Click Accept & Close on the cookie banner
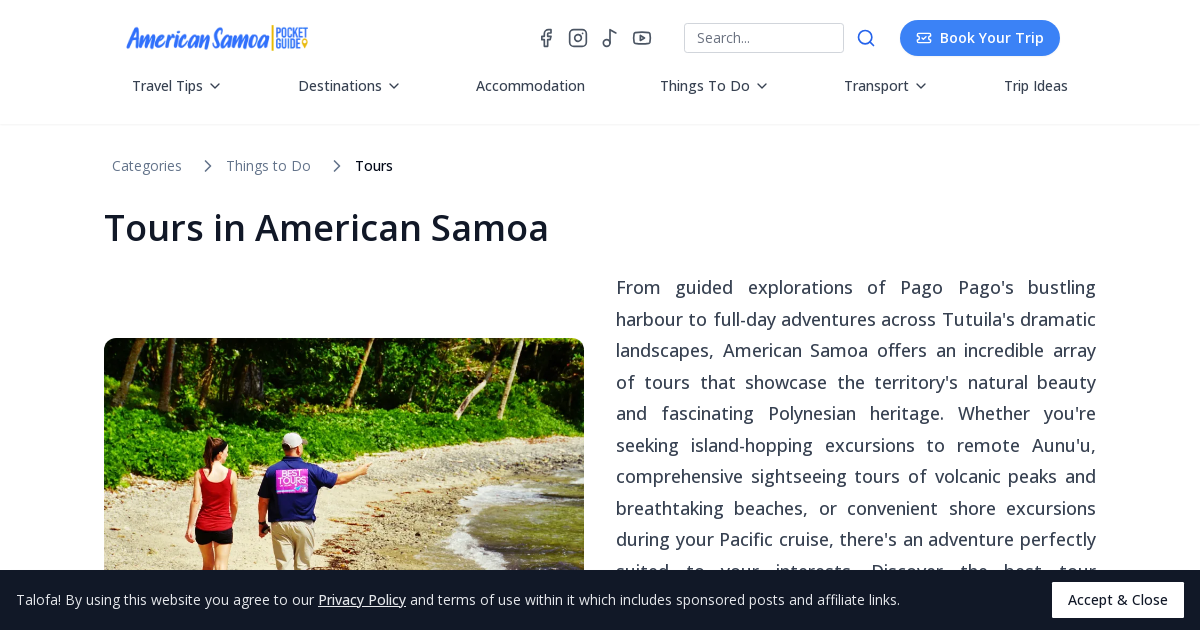 coord(1118,600)
